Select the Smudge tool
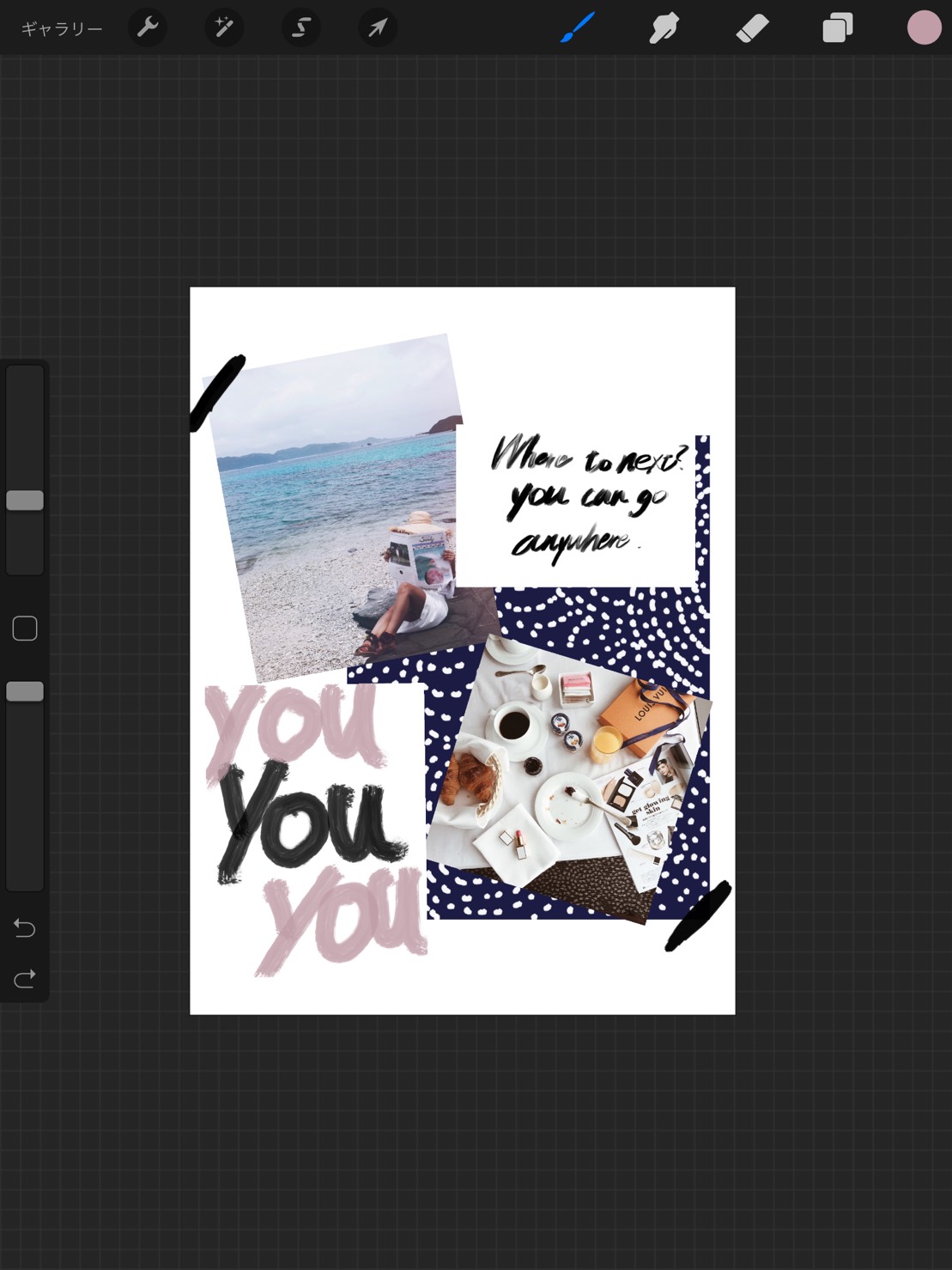Viewport: 952px width, 1270px height. pos(664,28)
